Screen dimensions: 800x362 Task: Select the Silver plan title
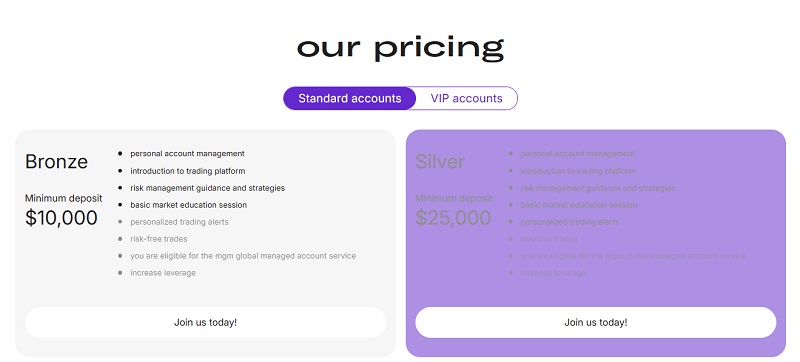pyautogui.click(x=440, y=162)
